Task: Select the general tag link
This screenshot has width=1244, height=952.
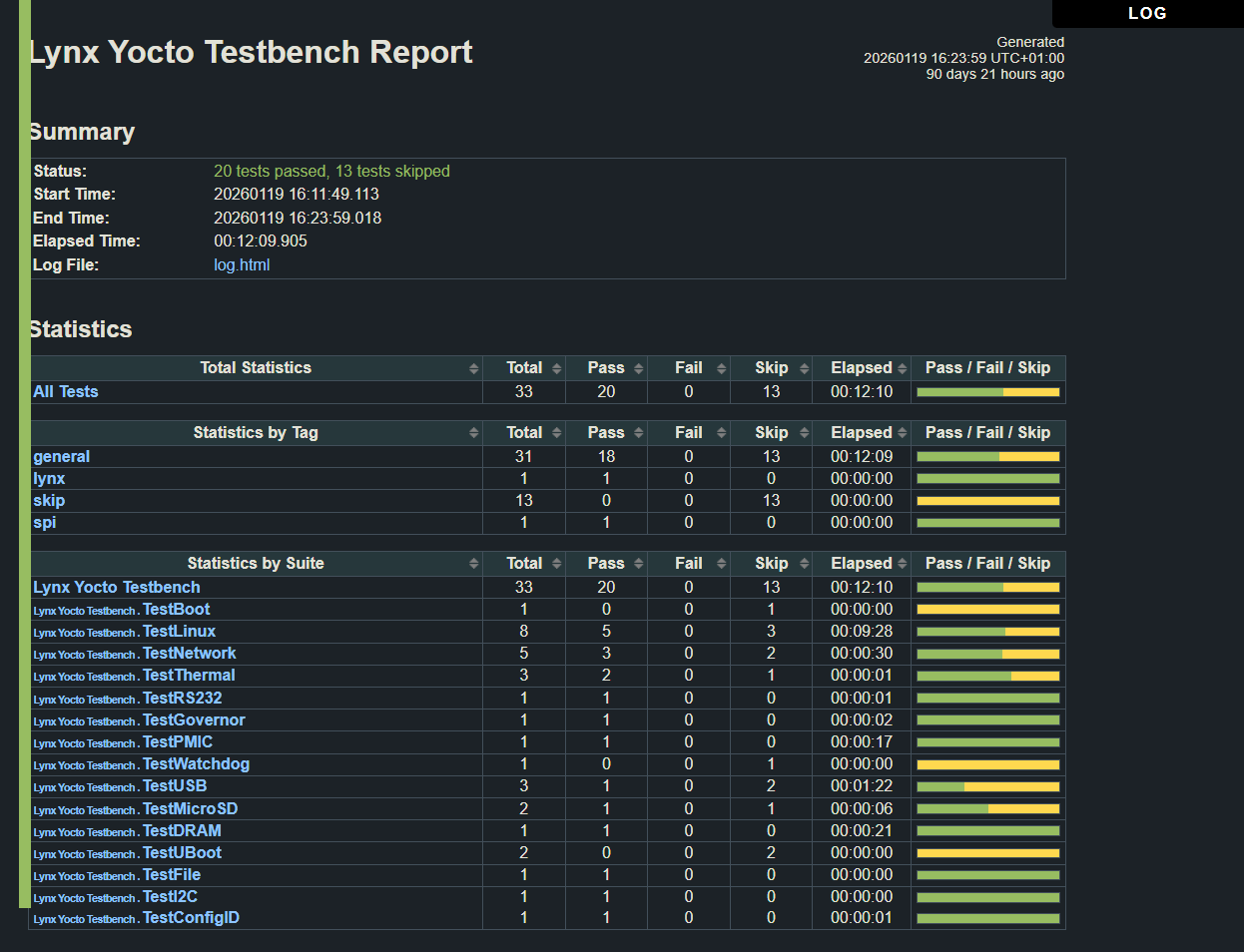Action: click(x=62, y=456)
